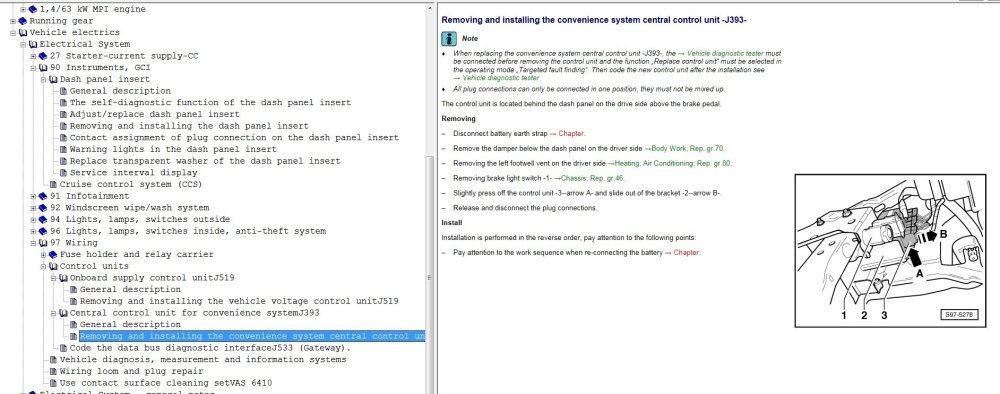Select Removing and installing the vehicle voltage control unitJ519
This screenshot has height=394, width=1000.
pos(239,301)
